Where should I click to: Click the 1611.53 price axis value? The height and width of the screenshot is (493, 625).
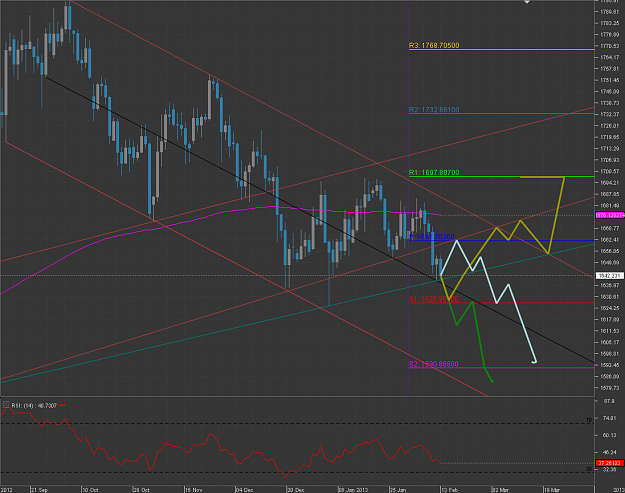(x=609, y=331)
